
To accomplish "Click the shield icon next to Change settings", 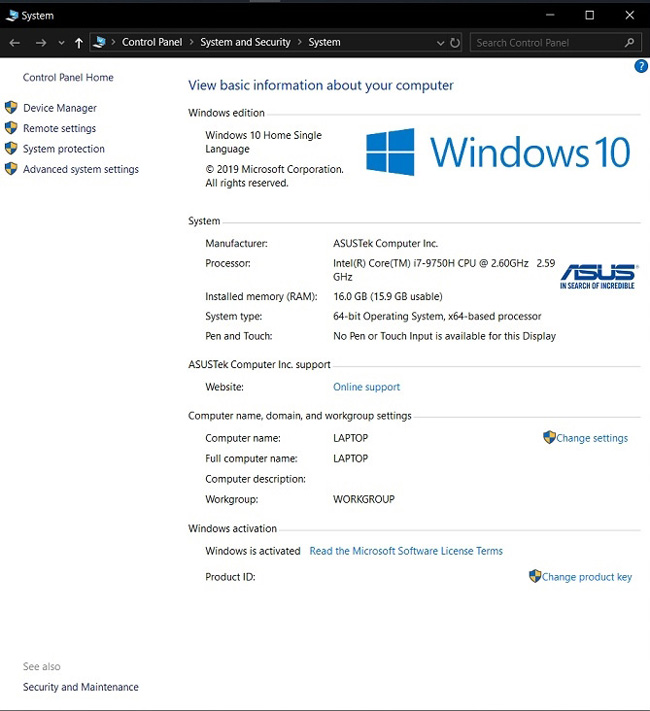I will point(549,437).
